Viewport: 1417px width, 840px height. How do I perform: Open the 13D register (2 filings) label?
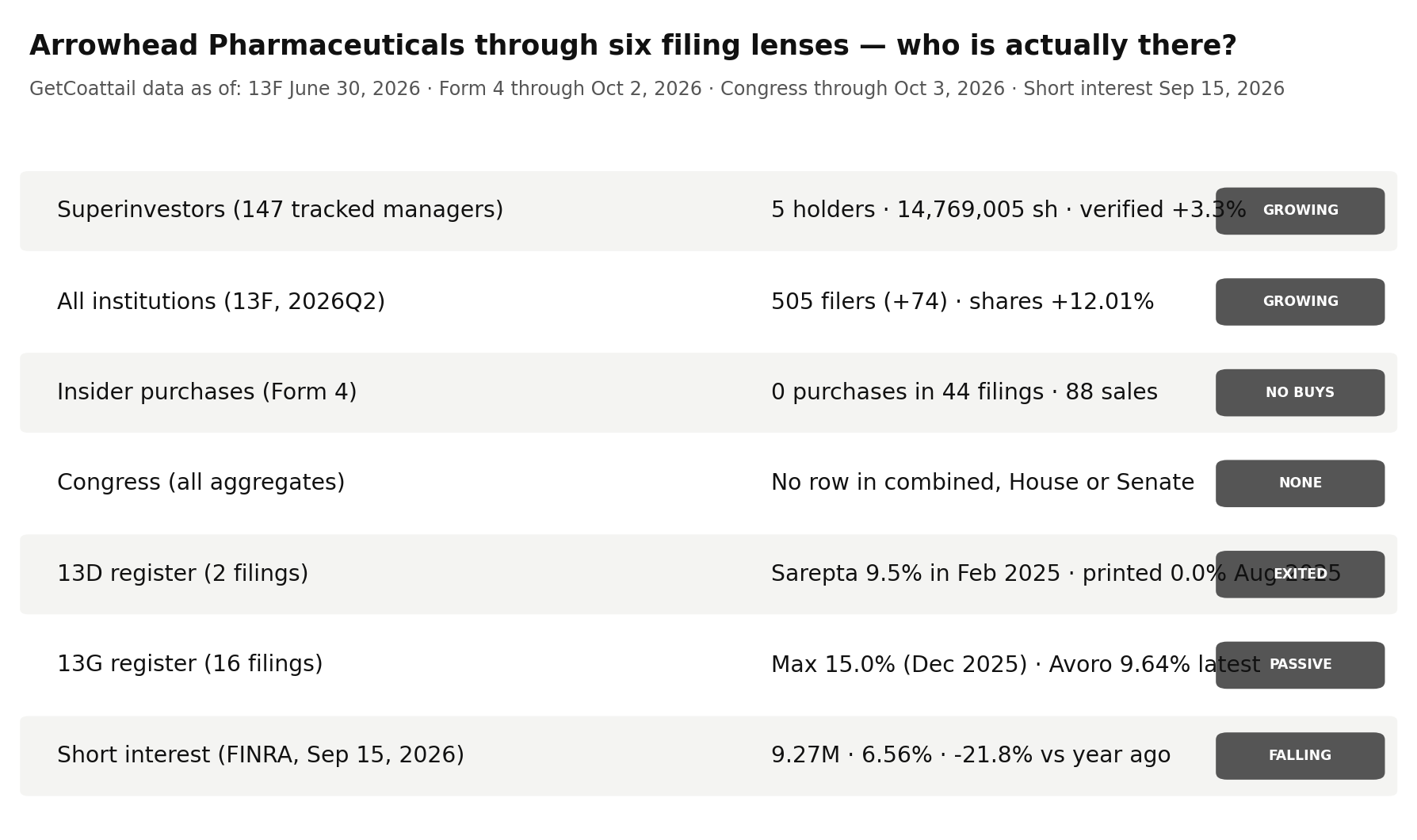click(182, 575)
